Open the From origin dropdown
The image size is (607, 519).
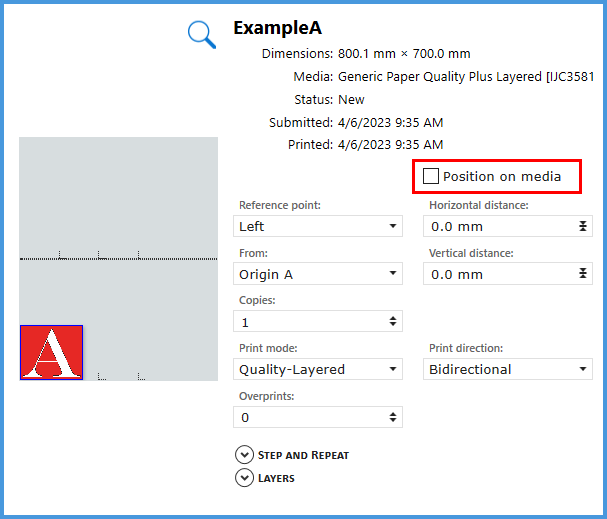pyautogui.click(x=318, y=274)
